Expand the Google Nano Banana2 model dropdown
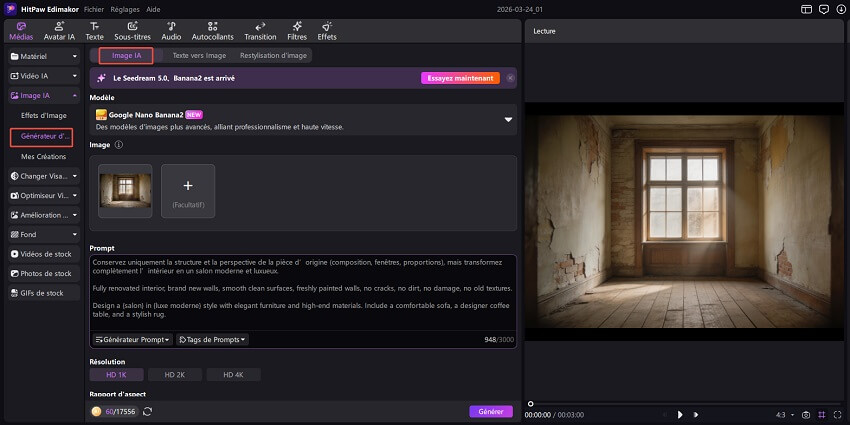 coord(508,120)
